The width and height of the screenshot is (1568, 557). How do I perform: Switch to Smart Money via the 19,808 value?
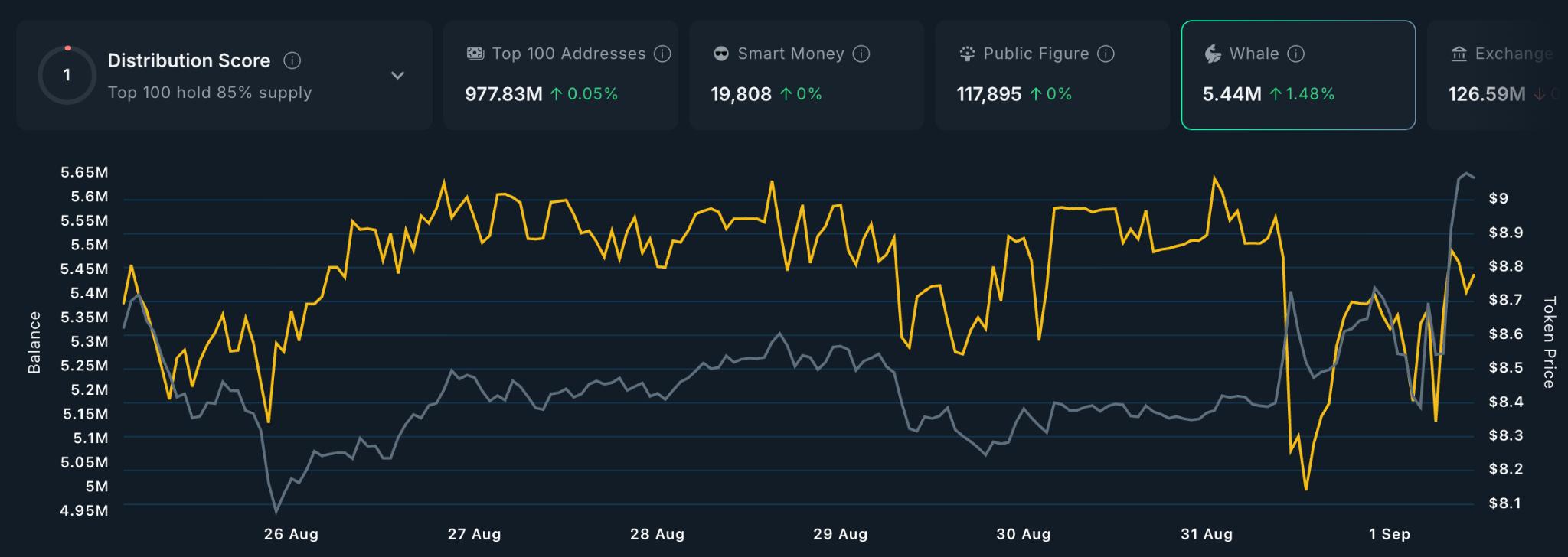[740, 94]
